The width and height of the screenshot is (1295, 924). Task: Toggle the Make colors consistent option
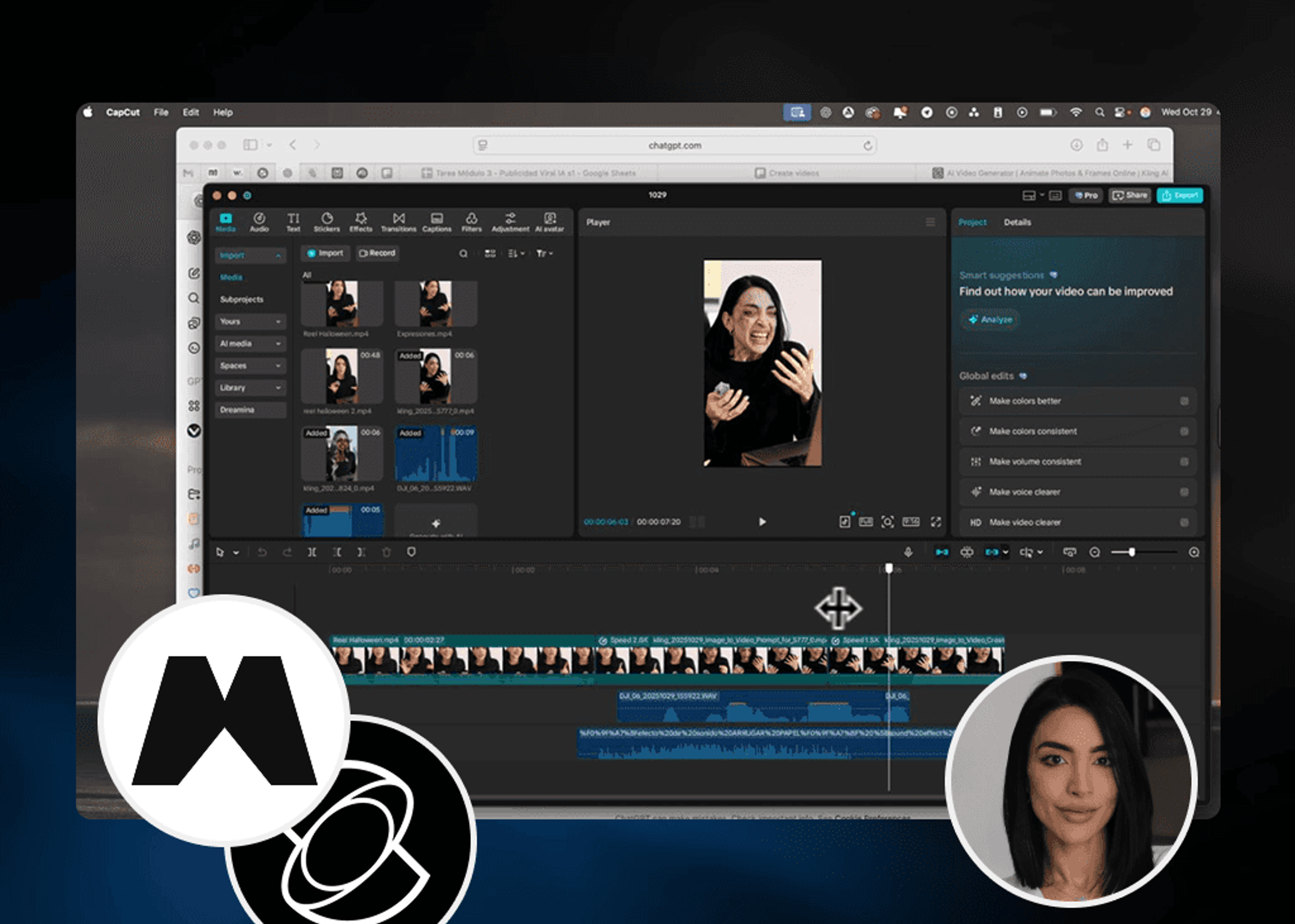1185,431
